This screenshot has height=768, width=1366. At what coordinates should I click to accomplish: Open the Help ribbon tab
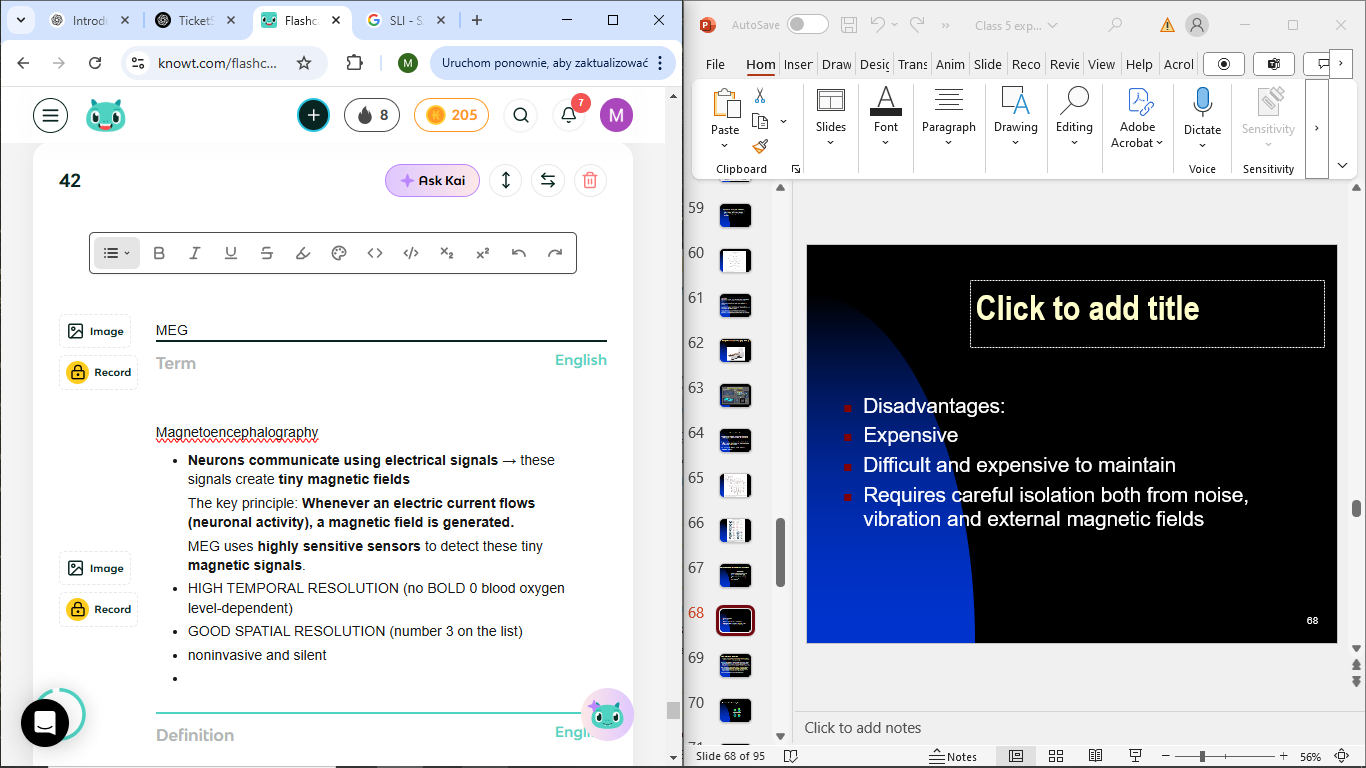pos(1139,64)
